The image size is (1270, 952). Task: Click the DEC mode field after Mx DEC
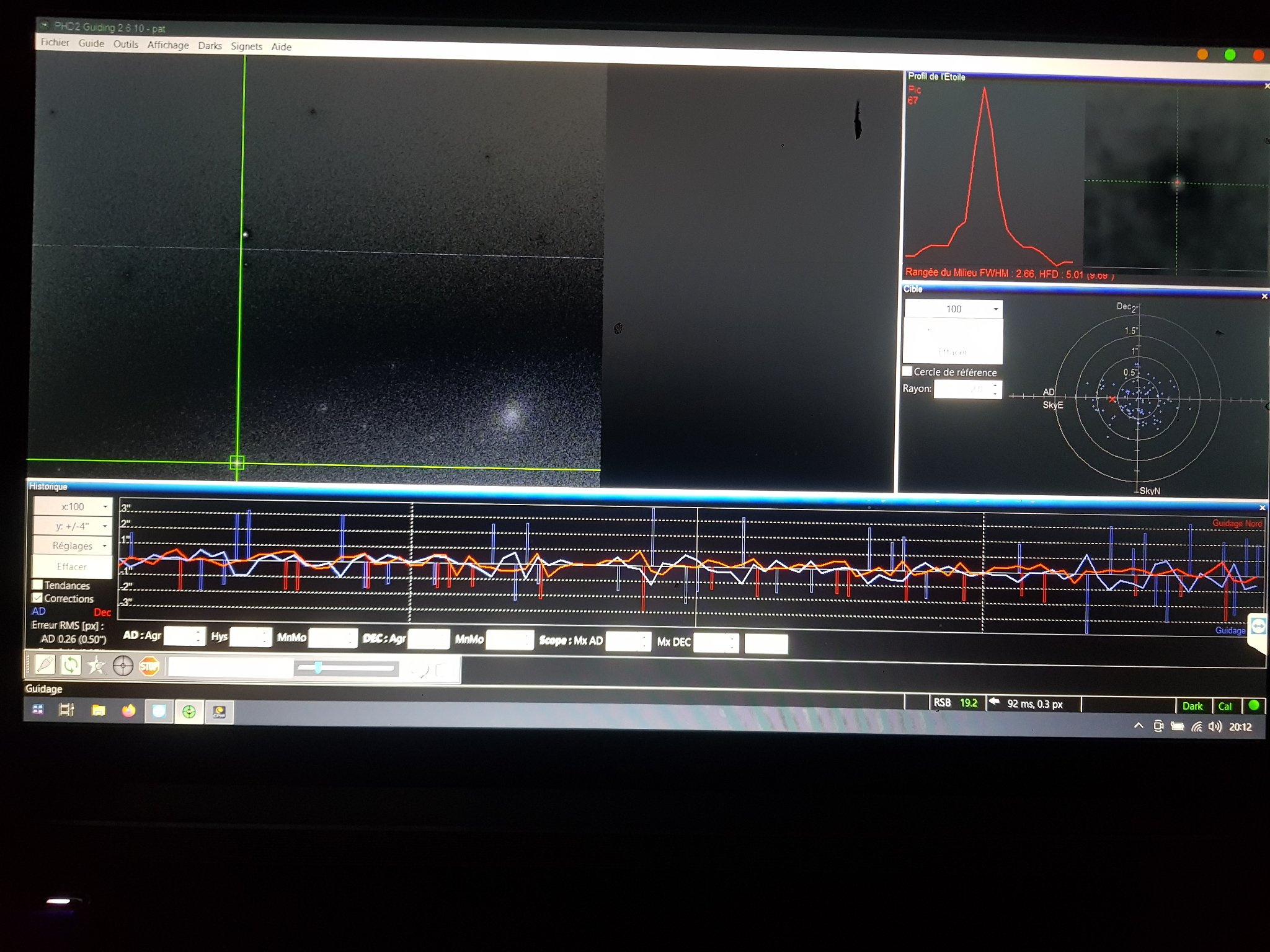point(766,644)
